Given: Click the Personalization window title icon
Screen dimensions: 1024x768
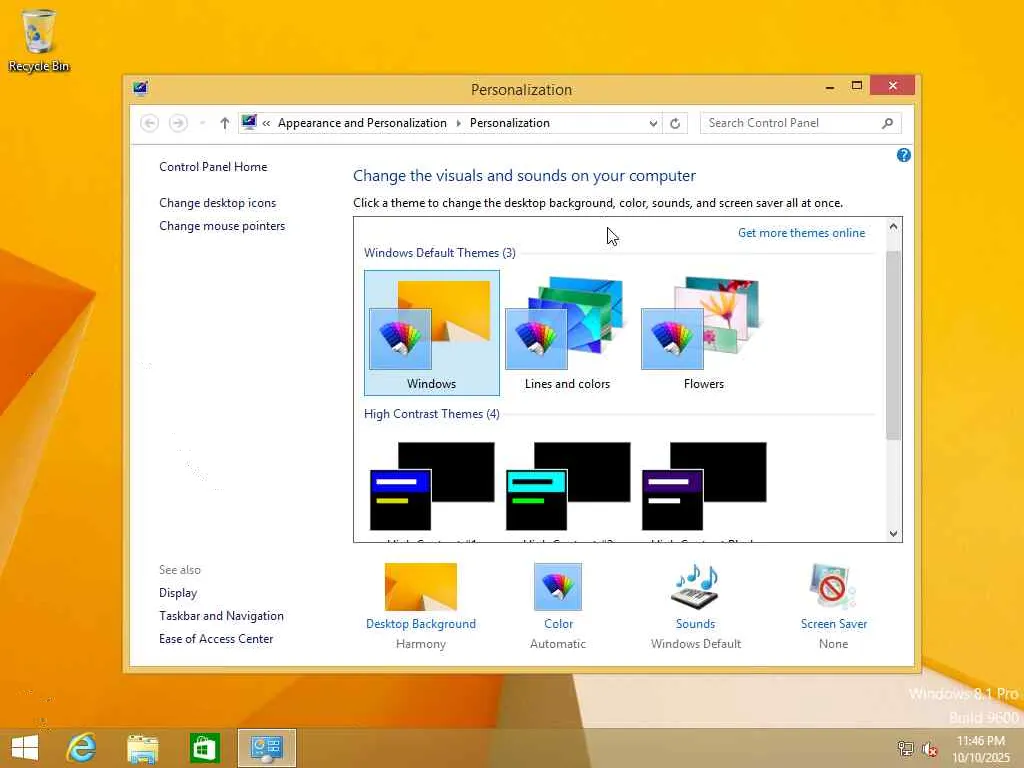Looking at the screenshot, I should click(140, 88).
